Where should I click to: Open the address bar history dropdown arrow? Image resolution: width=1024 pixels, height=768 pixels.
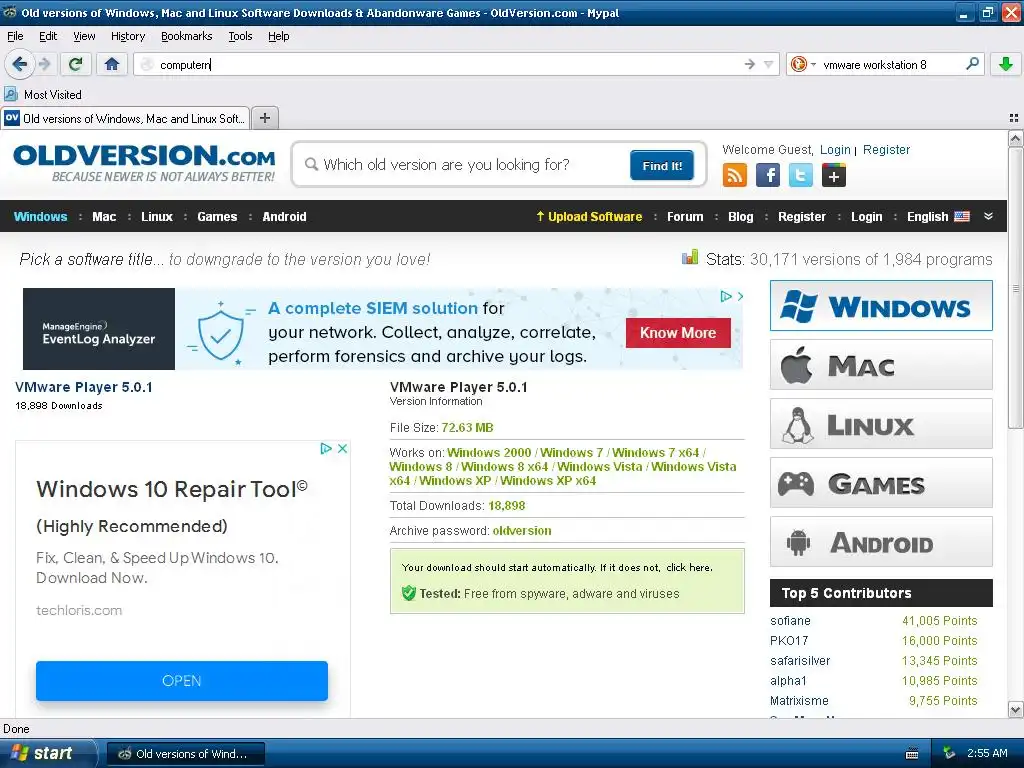click(769, 64)
